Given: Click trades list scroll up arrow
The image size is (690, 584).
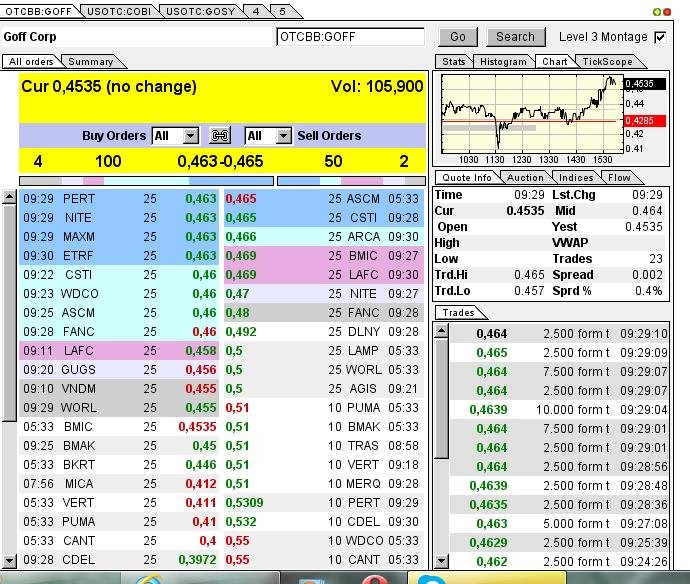Looking at the screenshot, I should pos(441,331).
